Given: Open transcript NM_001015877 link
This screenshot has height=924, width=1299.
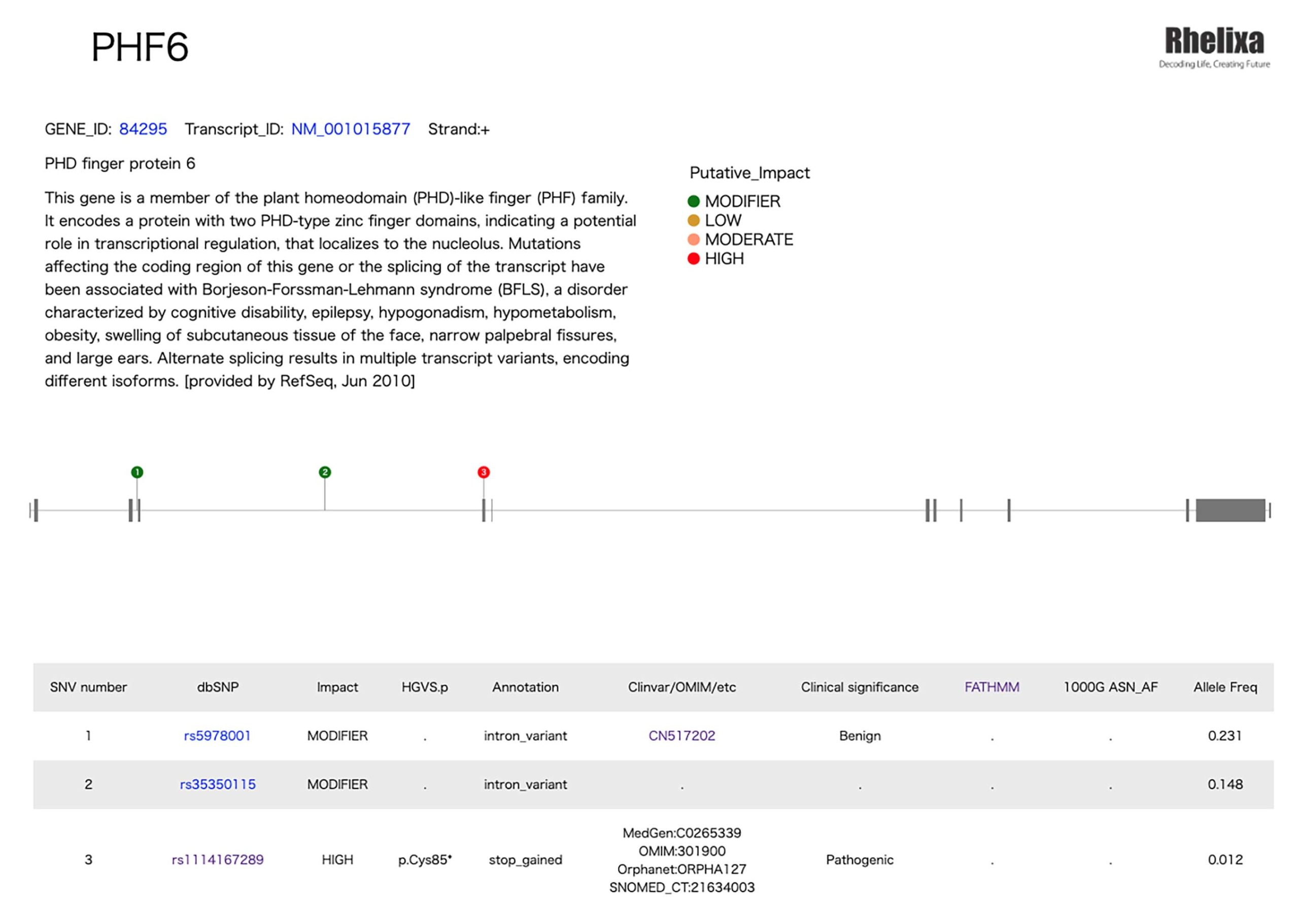Looking at the screenshot, I should click(351, 129).
